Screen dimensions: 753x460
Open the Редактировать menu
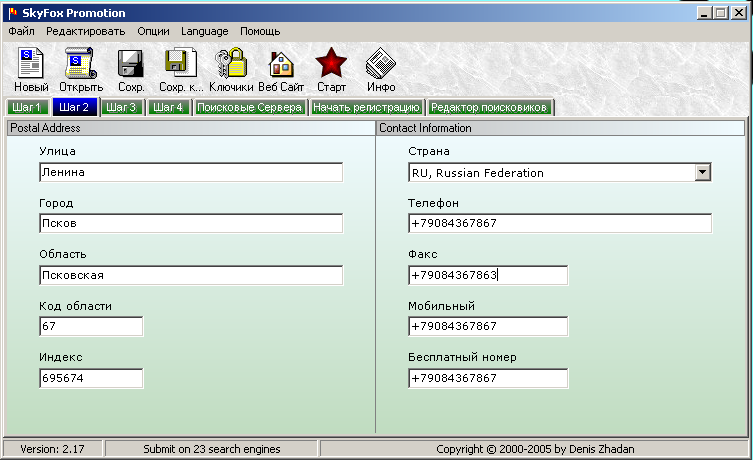(x=85, y=31)
